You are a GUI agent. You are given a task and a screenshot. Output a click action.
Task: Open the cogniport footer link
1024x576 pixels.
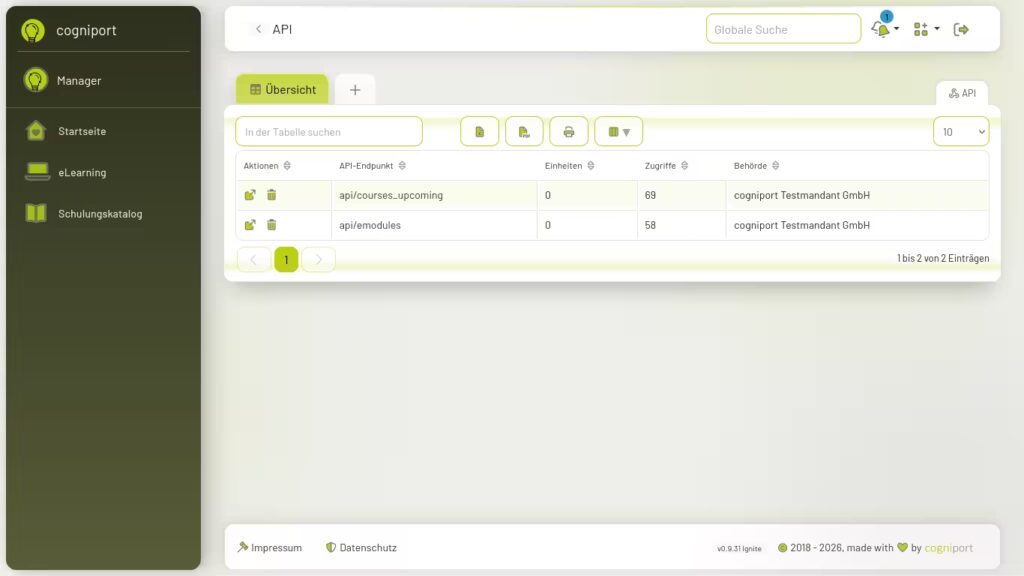pos(948,547)
